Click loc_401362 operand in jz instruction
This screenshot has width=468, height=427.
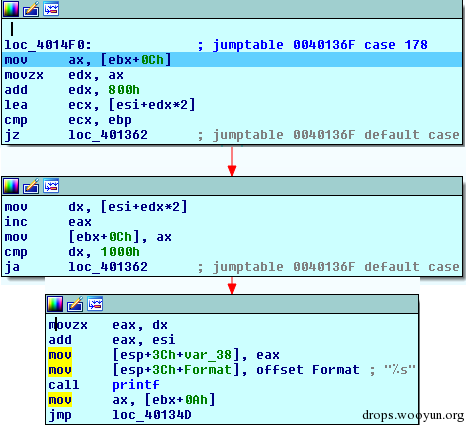coord(108,135)
